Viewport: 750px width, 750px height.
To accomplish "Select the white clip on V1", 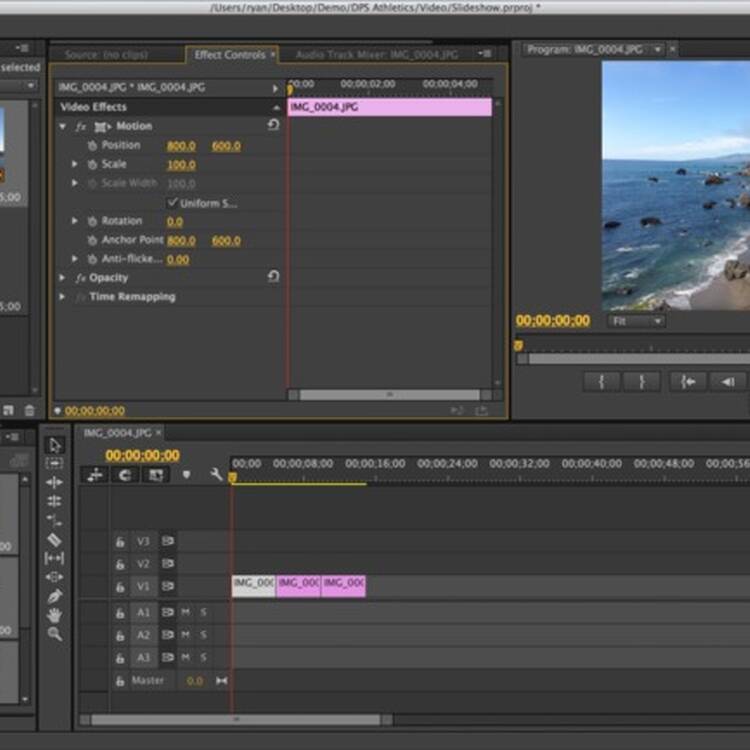I will coord(254,586).
